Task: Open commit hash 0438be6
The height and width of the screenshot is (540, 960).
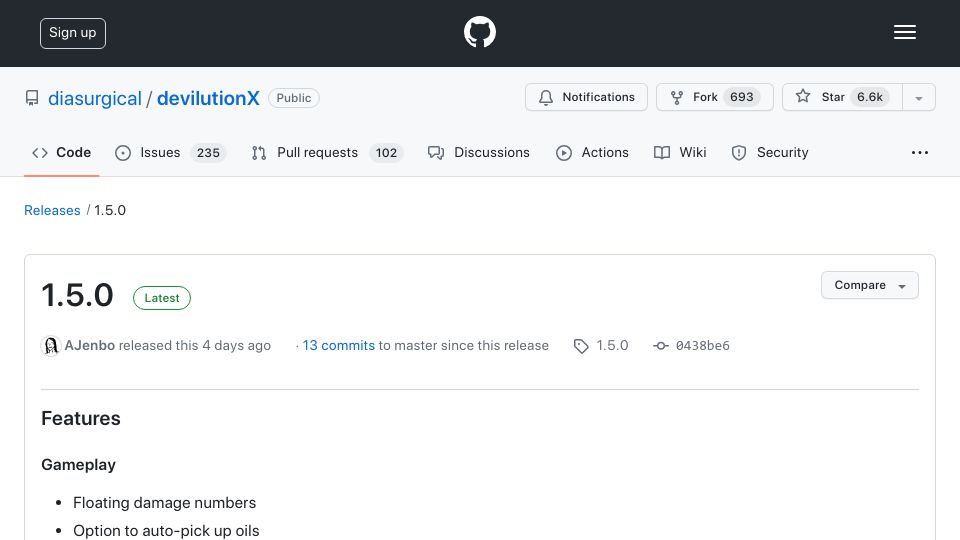Action: (x=703, y=345)
